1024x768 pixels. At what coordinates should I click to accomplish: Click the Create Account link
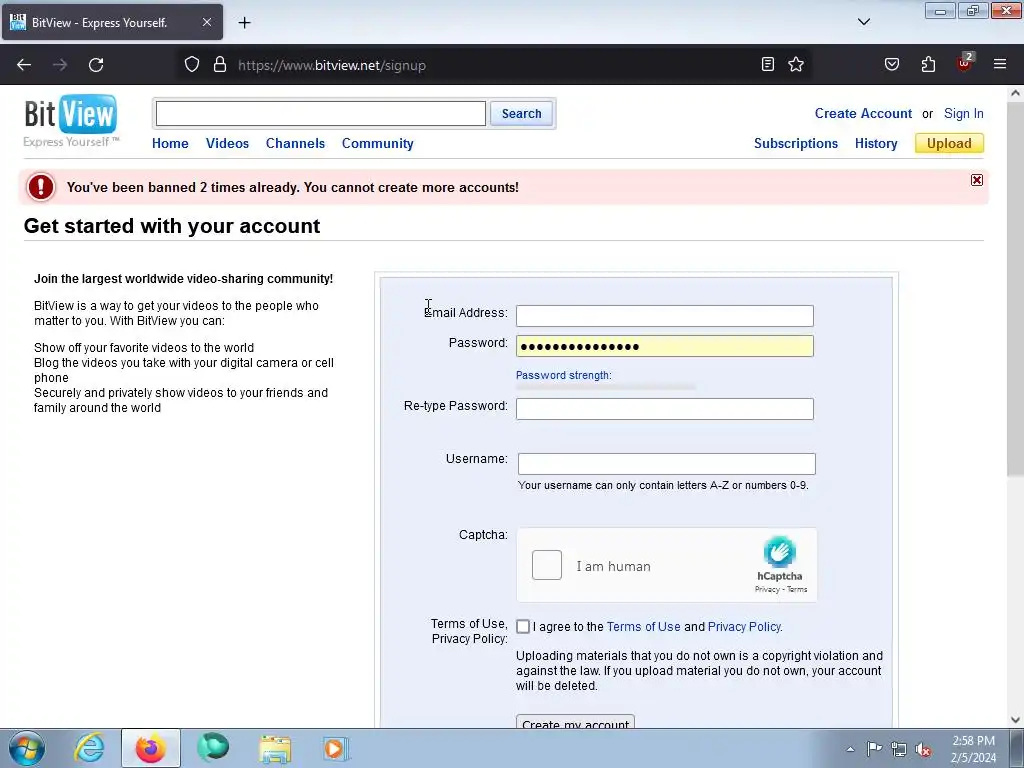click(863, 113)
